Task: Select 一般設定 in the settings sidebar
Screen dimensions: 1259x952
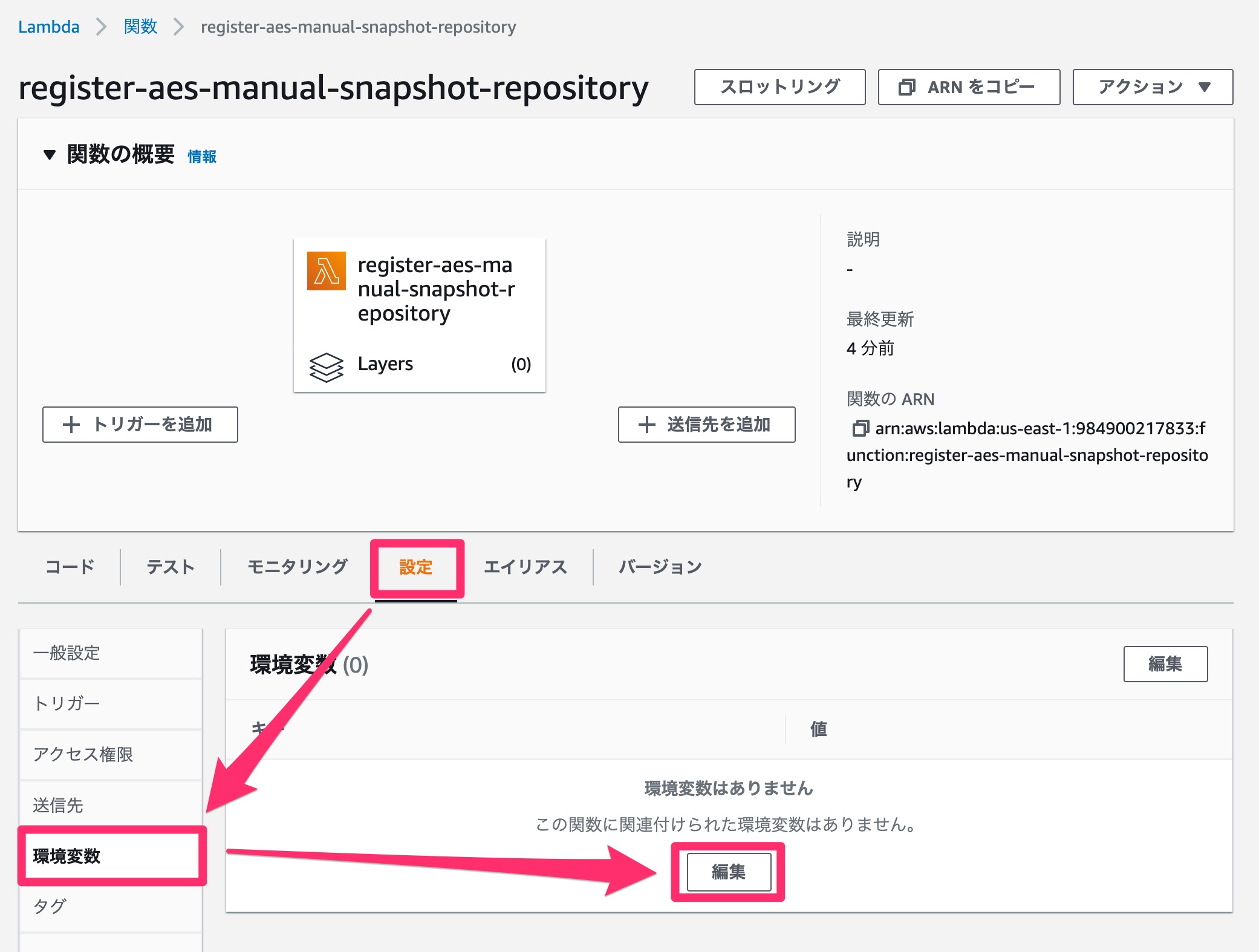Action: [x=111, y=653]
